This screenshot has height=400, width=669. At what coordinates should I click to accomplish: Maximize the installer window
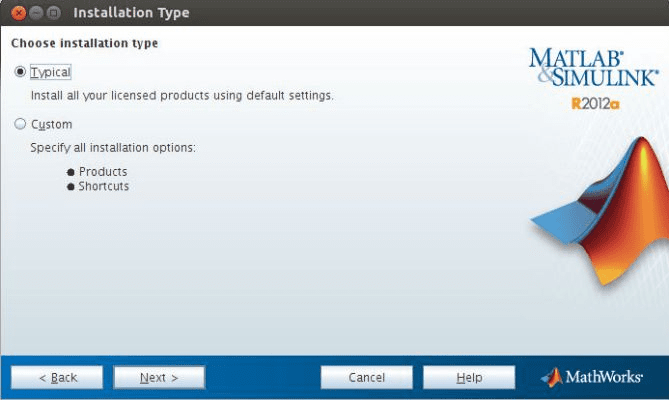[53, 13]
